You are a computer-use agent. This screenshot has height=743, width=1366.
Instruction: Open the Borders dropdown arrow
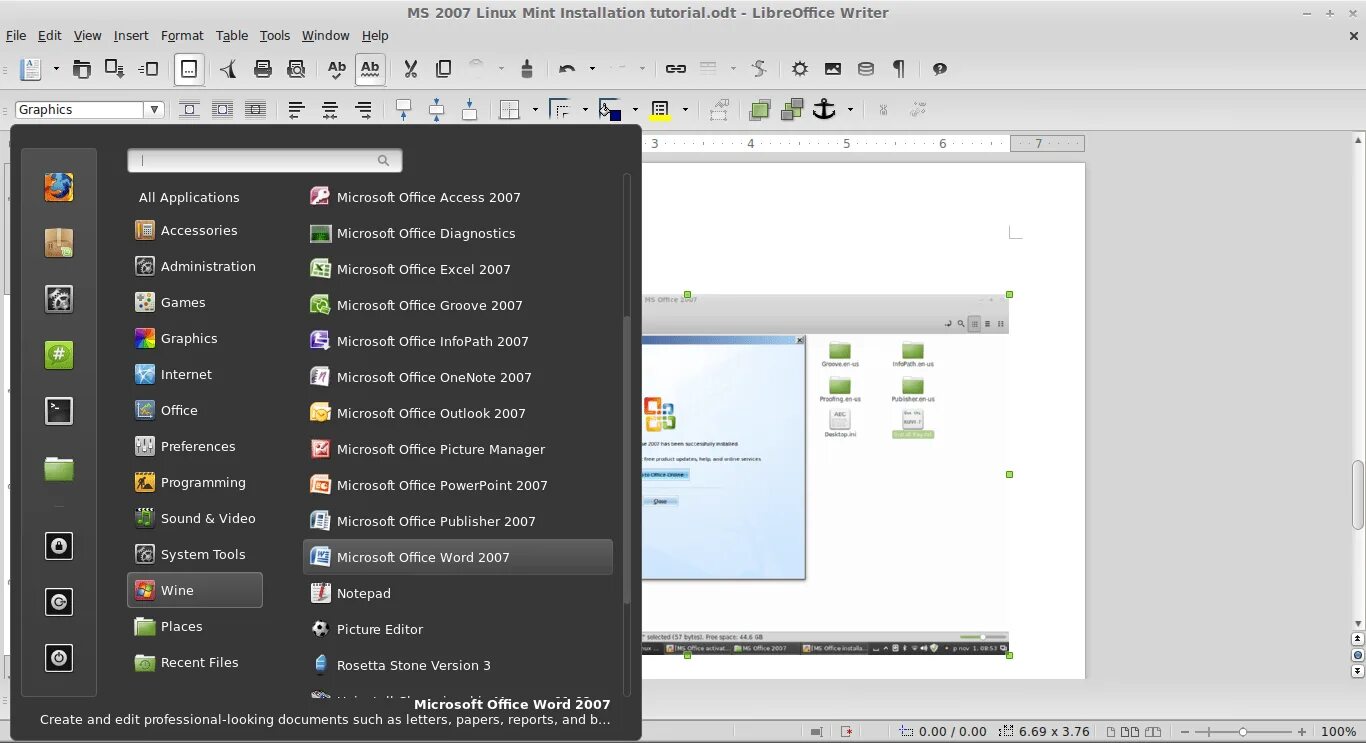[535, 110]
